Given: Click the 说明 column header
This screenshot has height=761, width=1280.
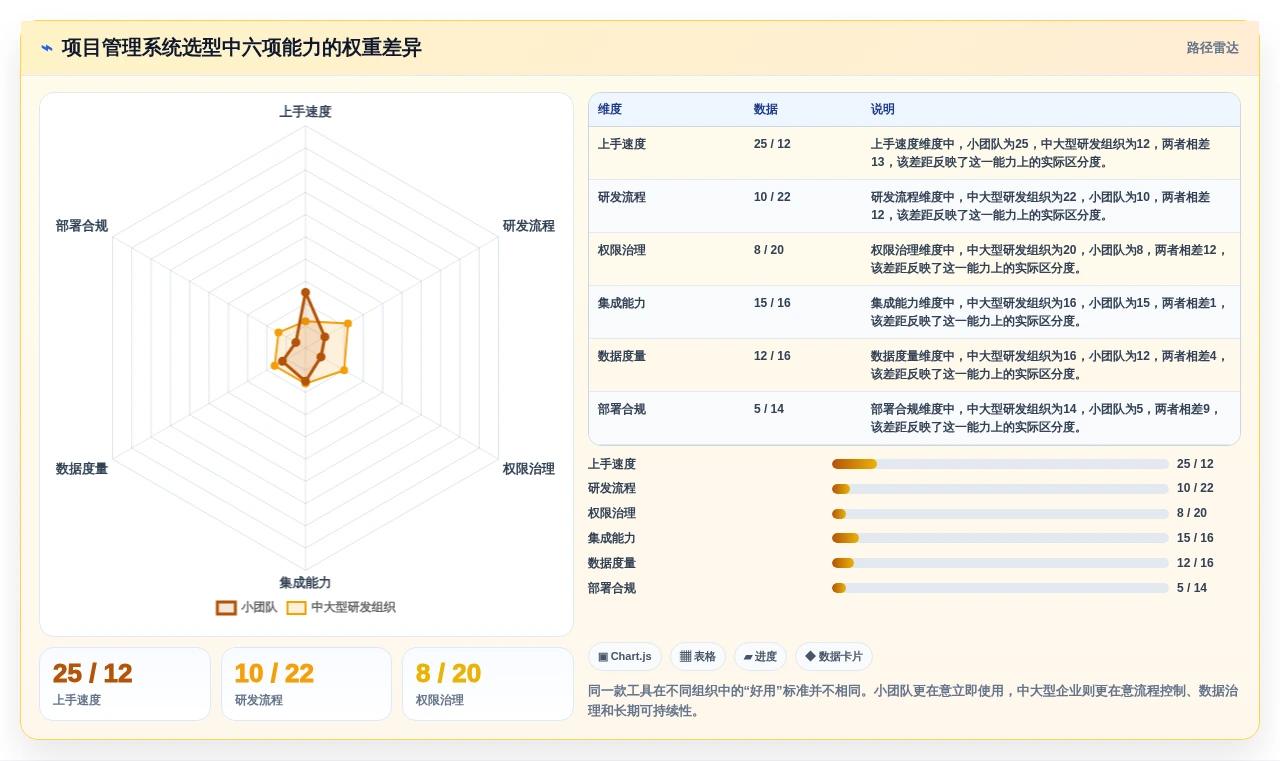Looking at the screenshot, I should coord(883,110).
